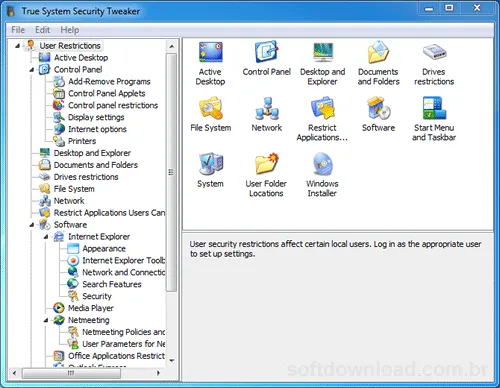
Task: Select Drives restrictions in the tree
Action: [86, 177]
